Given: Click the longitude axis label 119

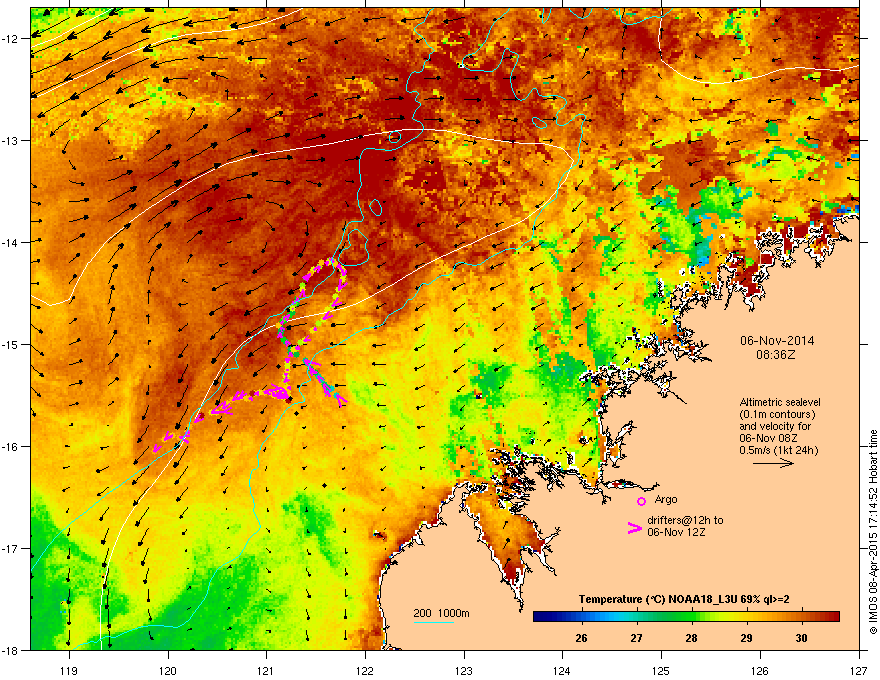Looking at the screenshot, I should 69,670.
